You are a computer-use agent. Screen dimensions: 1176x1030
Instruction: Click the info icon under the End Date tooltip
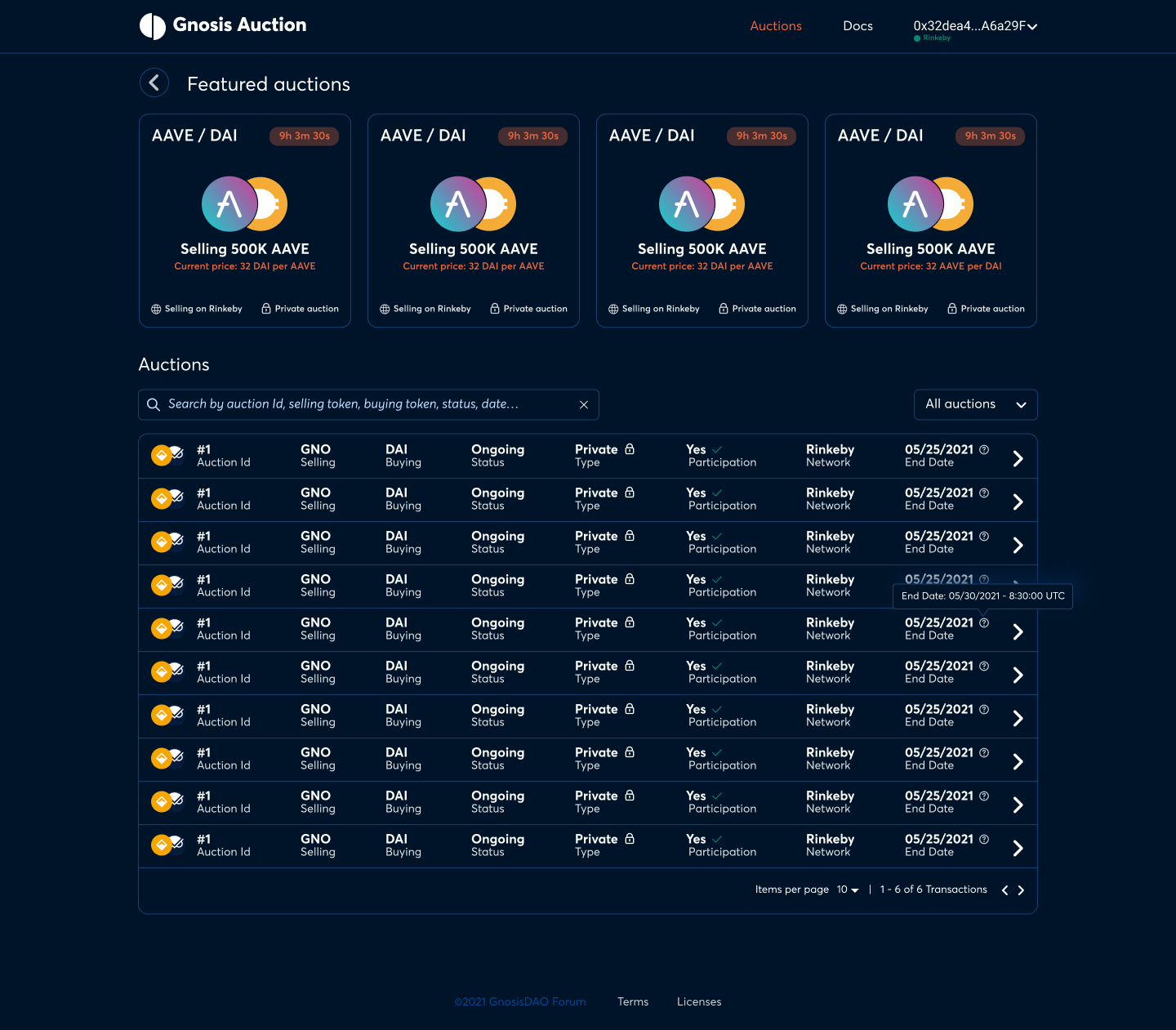[984, 622]
